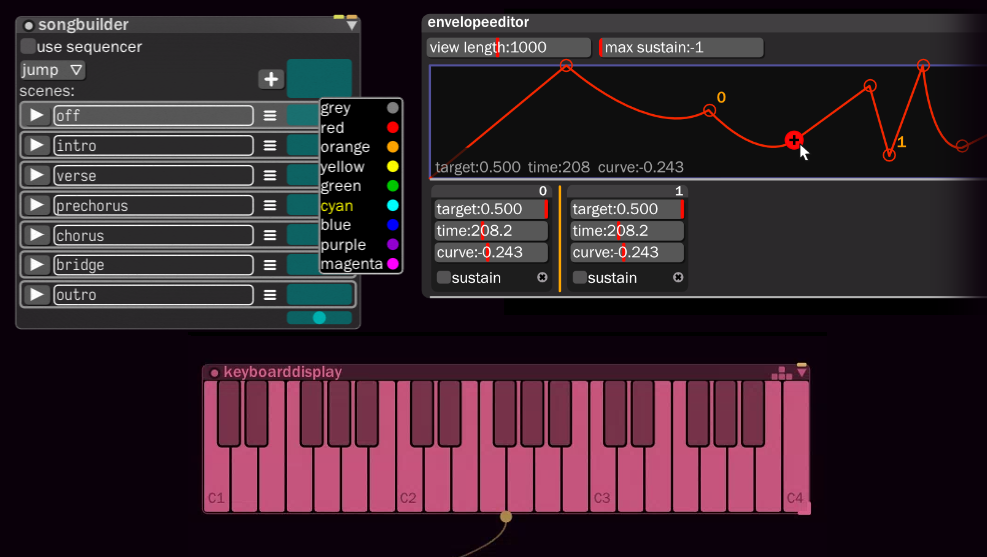This screenshot has height=557, width=987.
Task: Click the grip handle of 'intro' scene
Action: pyautogui.click(x=270, y=145)
